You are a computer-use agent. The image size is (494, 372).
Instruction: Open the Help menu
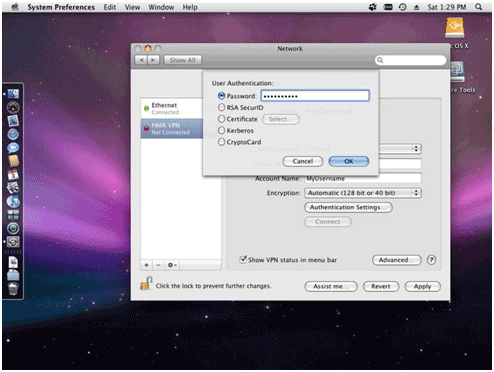pos(190,7)
